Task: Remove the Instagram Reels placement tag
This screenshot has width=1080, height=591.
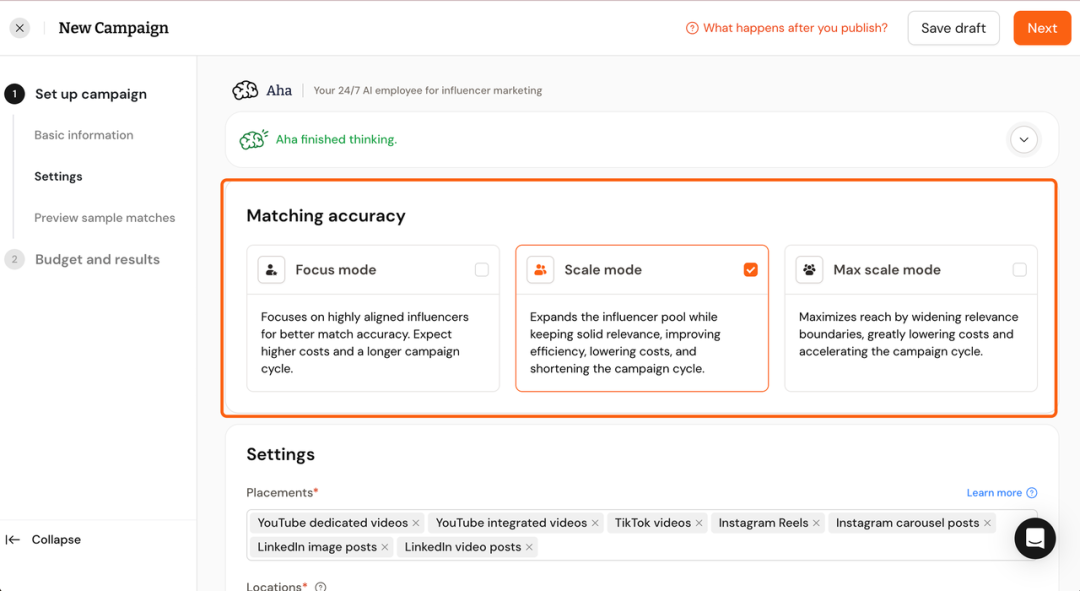Action: pos(816,523)
